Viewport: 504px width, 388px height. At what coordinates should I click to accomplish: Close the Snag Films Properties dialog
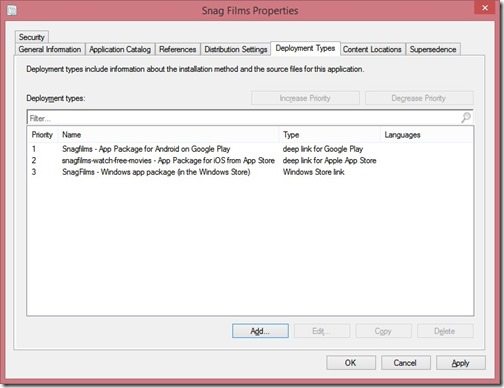pos(485,8)
